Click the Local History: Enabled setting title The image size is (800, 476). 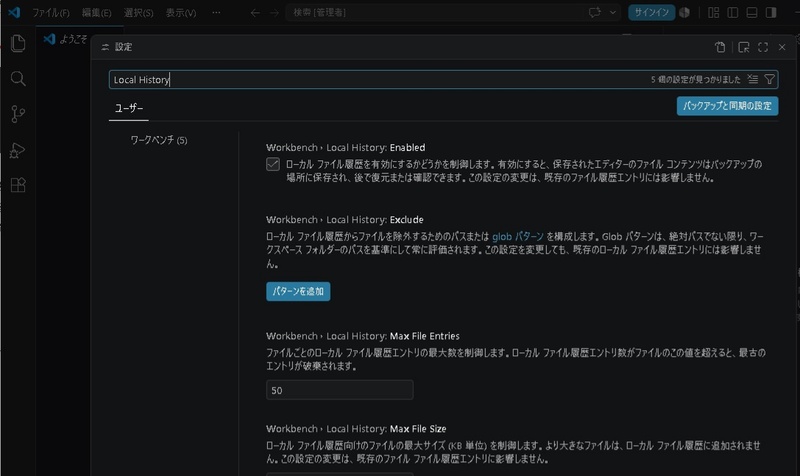click(345, 147)
